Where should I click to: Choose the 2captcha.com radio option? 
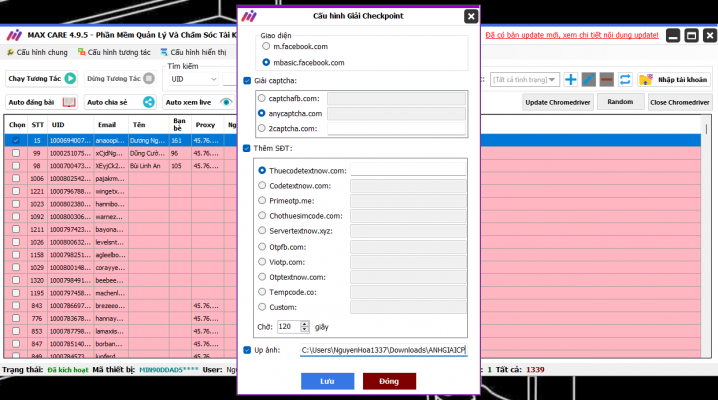click(262, 128)
